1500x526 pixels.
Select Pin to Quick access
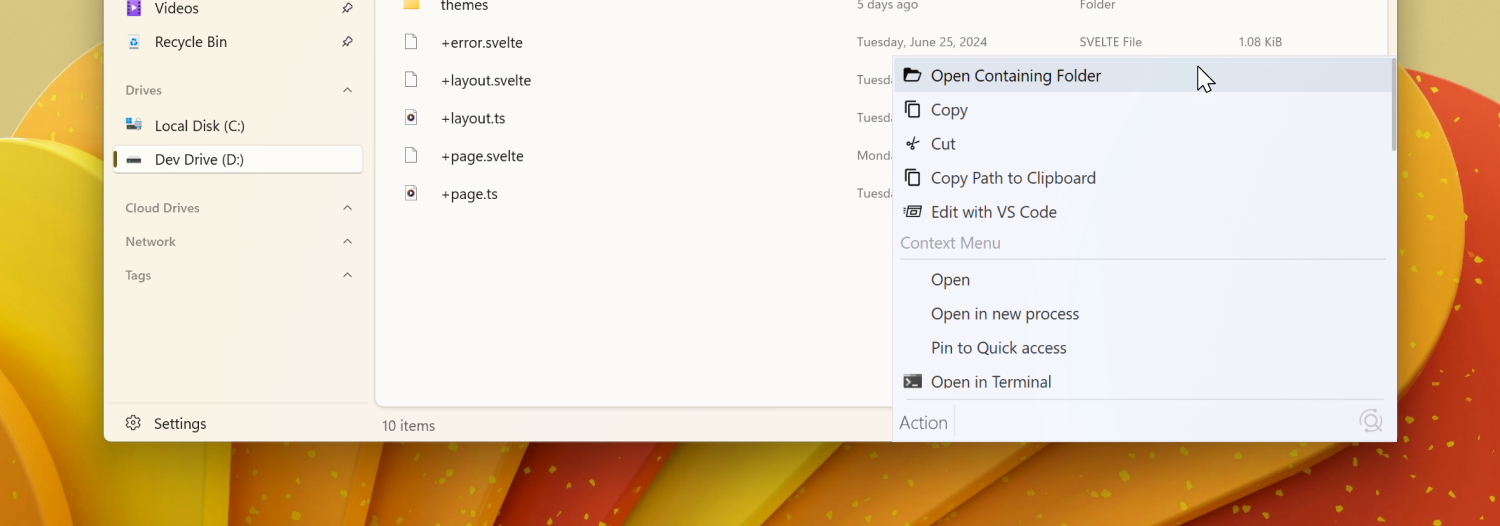coord(998,348)
